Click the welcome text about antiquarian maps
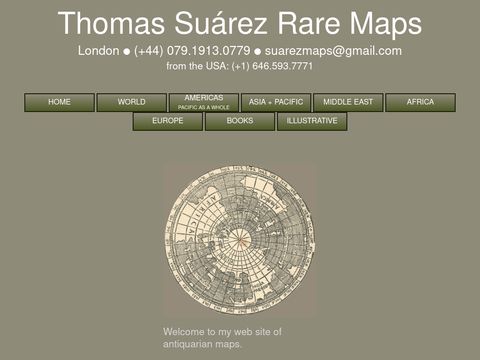Viewport: 480px width, 360px height. click(222, 338)
